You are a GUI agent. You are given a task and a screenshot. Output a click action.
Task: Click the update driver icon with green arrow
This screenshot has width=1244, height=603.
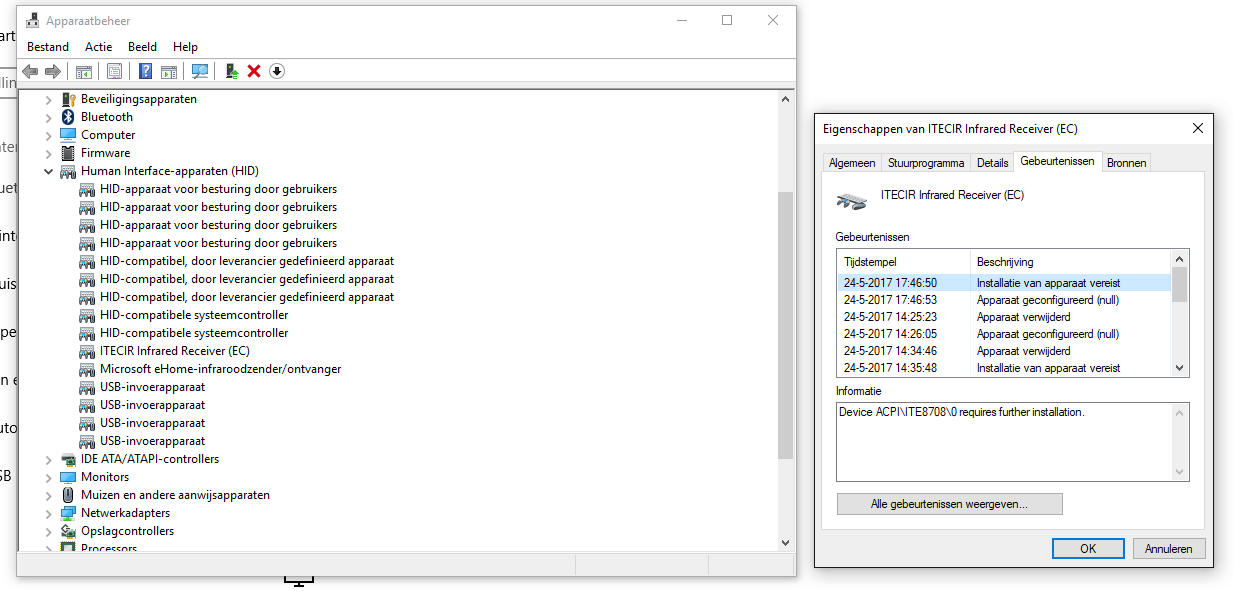tap(231, 71)
